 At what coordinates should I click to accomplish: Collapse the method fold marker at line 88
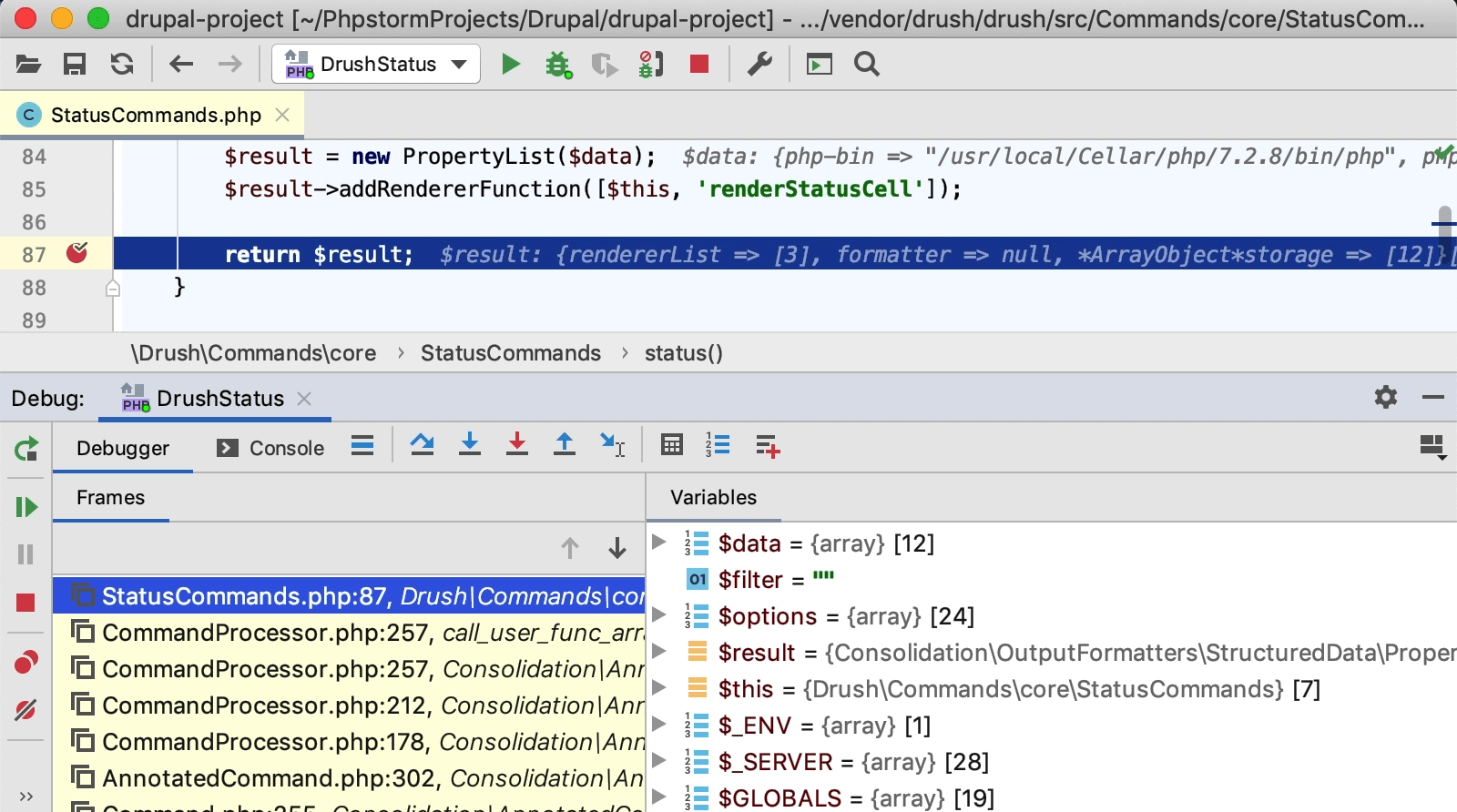pyautogui.click(x=113, y=288)
